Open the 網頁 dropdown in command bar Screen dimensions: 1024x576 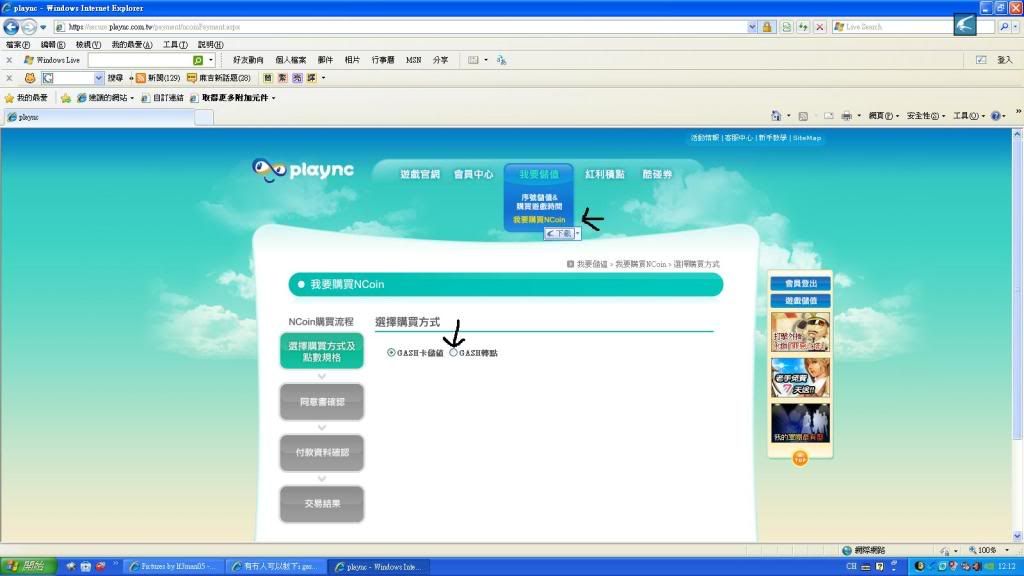883,116
